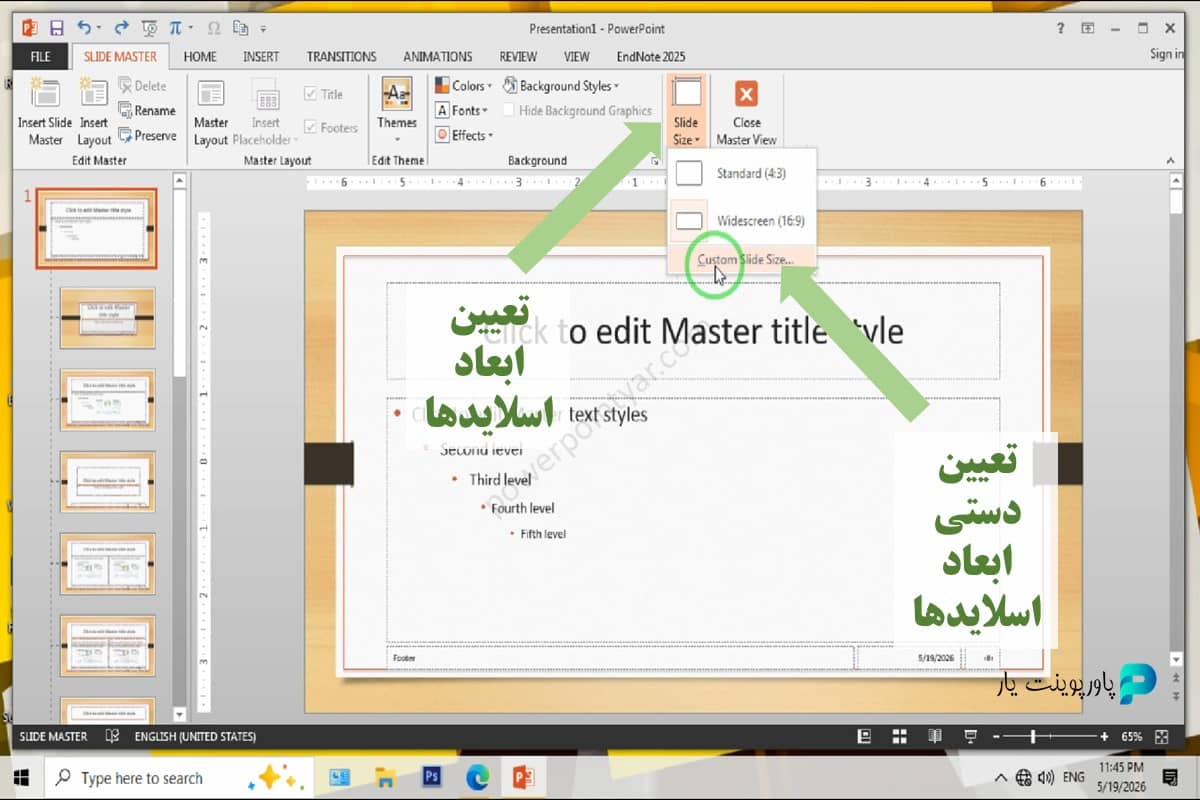Toggle the Slide Size dropdown

point(686,112)
